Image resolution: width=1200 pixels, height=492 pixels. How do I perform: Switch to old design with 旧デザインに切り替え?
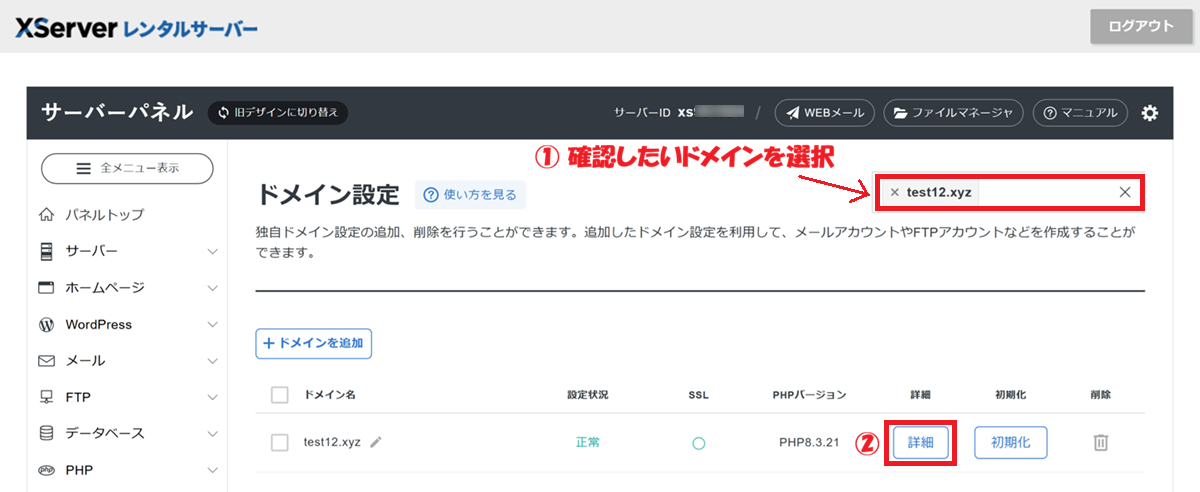coord(277,113)
